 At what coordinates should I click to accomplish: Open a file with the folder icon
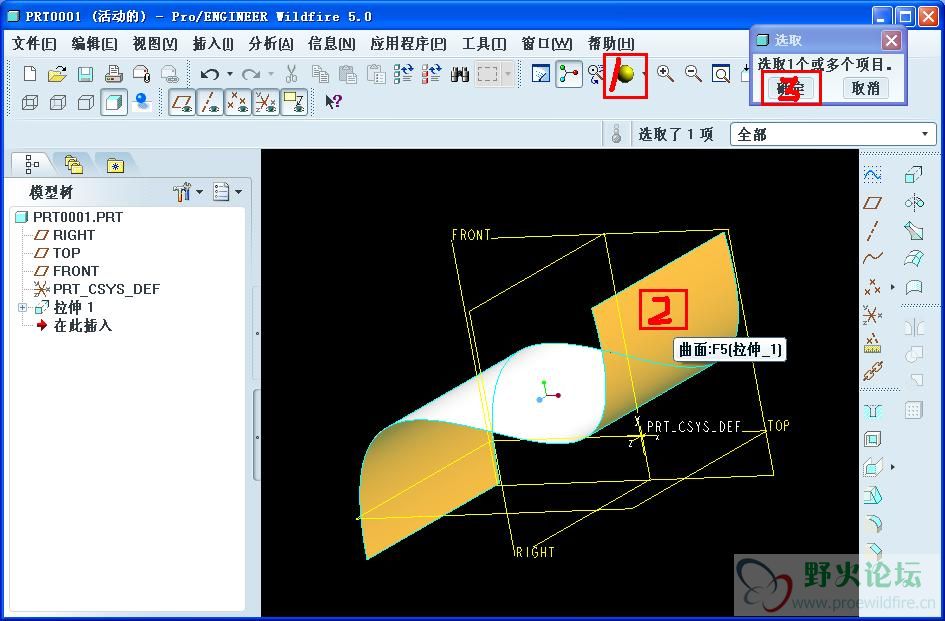click(x=57, y=74)
